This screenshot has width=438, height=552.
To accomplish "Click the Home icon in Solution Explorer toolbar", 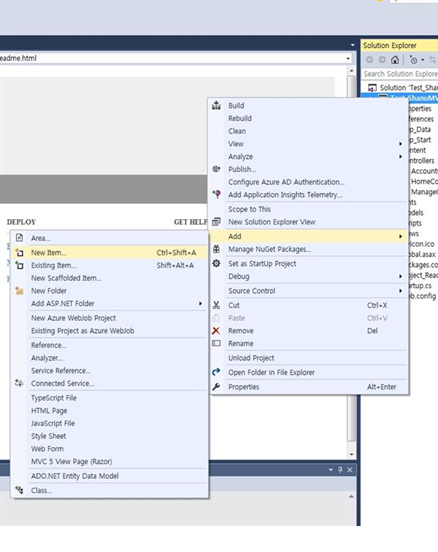I will (395, 60).
